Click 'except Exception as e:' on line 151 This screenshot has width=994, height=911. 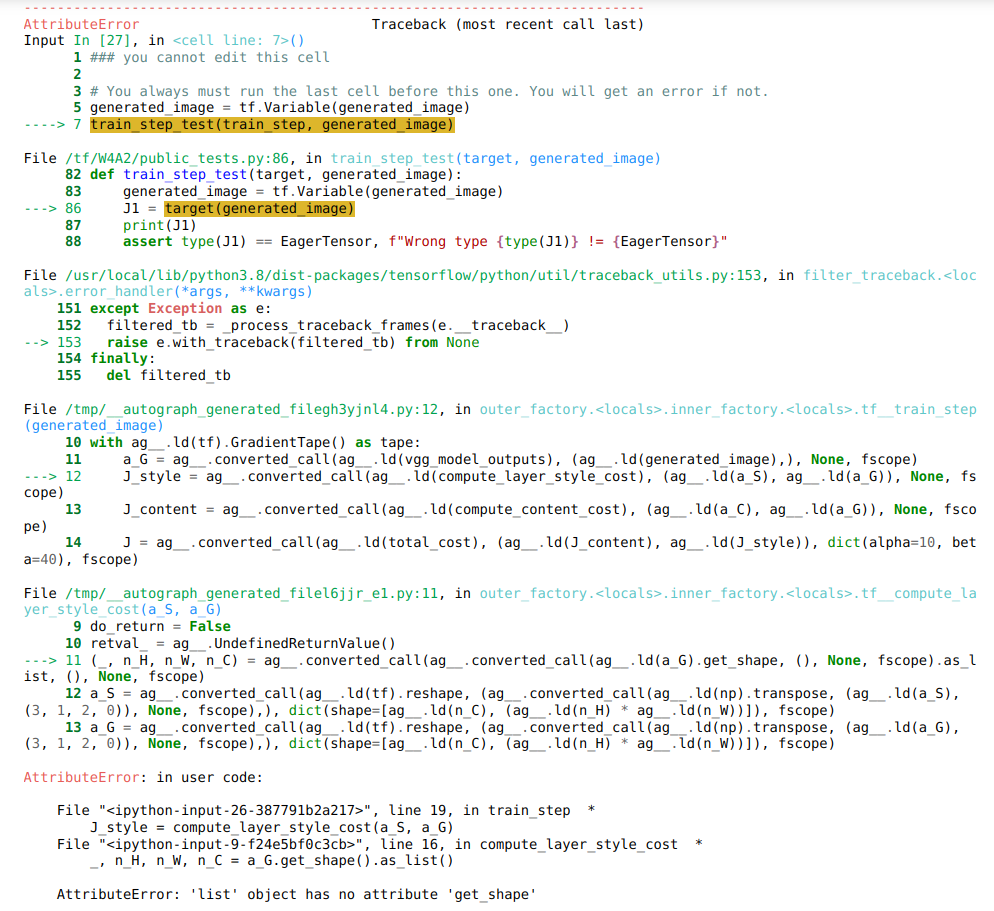(181, 309)
